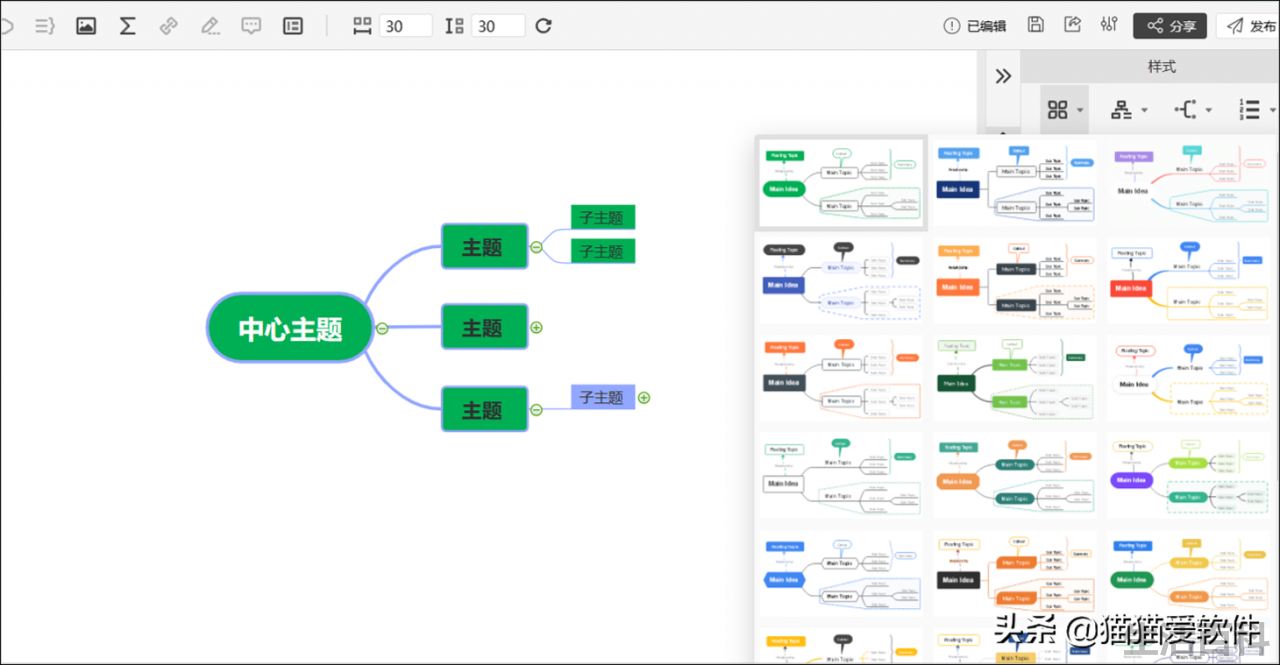Image resolution: width=1280 pixels, height=665 pixels.
Task: Switch to the 样式 style tab
Action: click(1161, 67)
